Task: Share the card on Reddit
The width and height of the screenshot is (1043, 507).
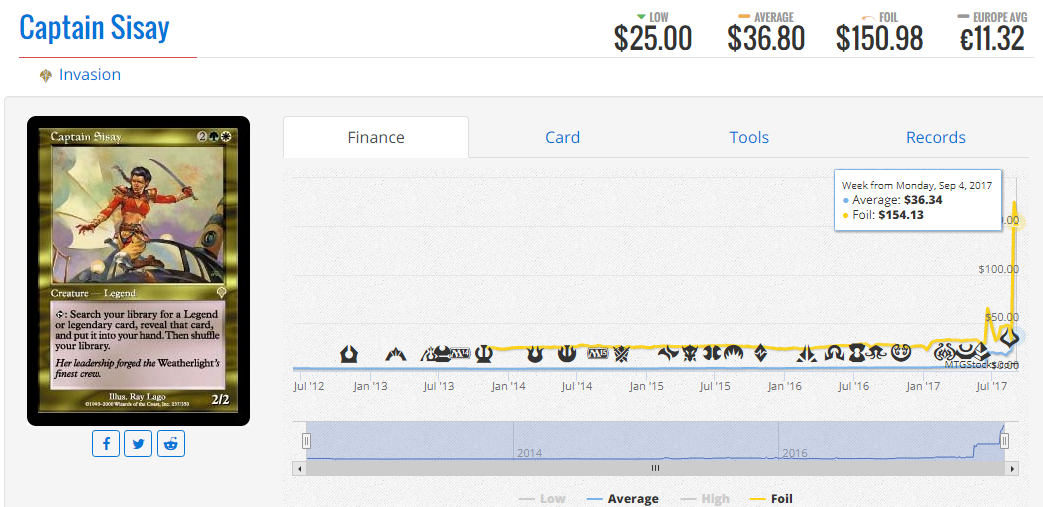Action: 171,444
